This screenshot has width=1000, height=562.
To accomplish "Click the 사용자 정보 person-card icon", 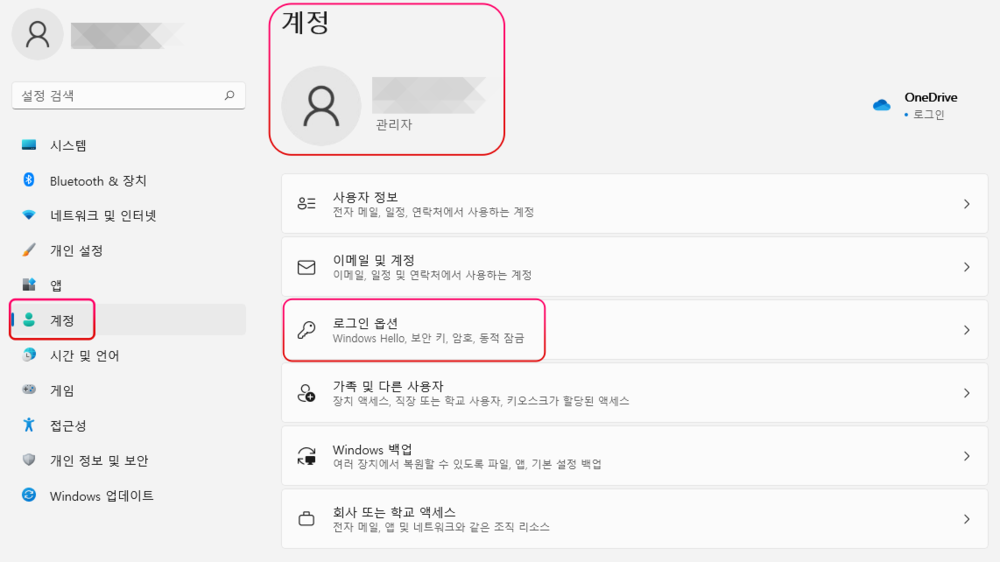I will pos(307,204).
